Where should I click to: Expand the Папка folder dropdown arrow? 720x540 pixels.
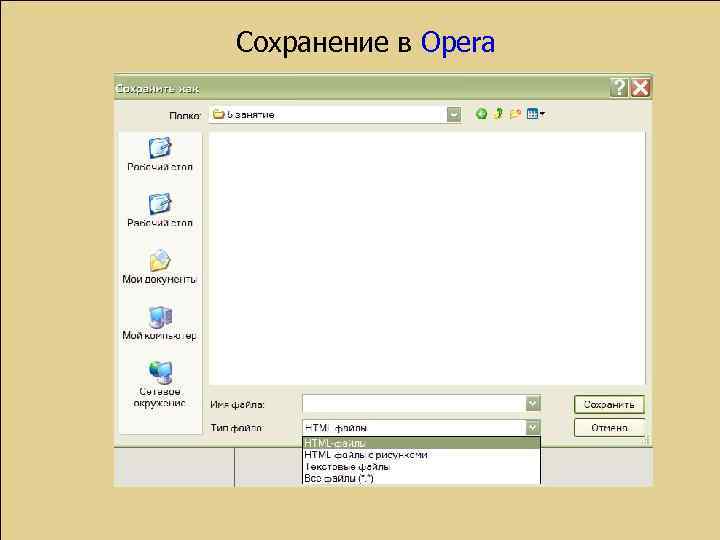454,114
